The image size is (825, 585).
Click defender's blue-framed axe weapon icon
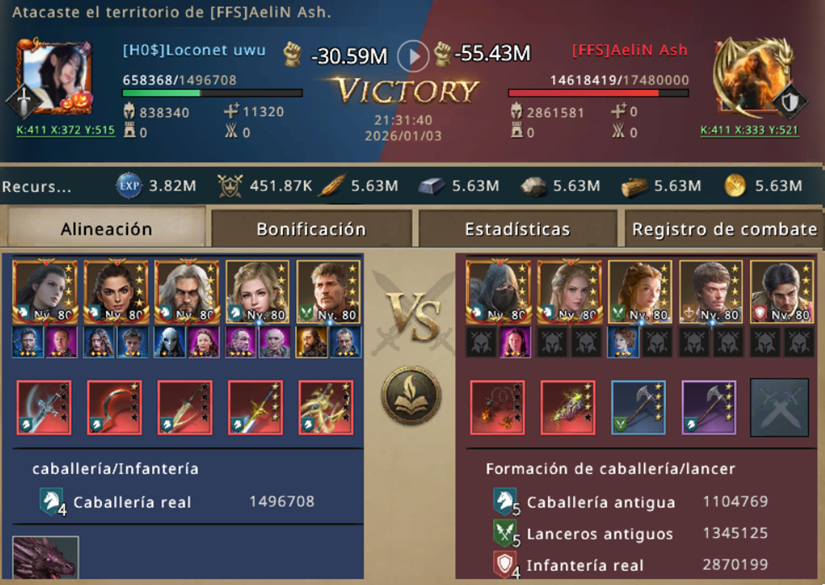click(638, 407)
